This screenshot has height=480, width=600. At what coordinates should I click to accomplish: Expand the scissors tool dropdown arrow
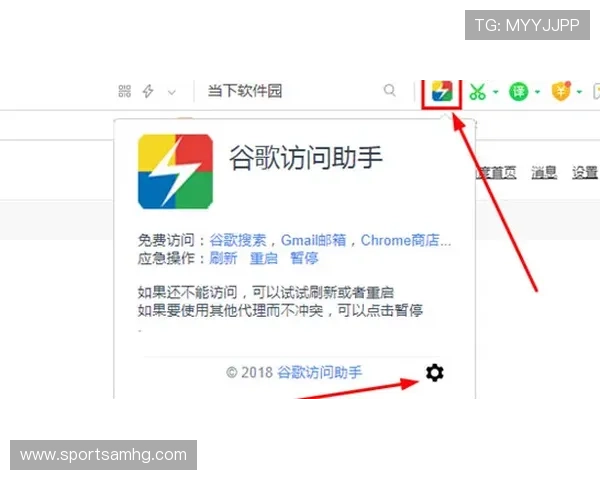point(496,92)
